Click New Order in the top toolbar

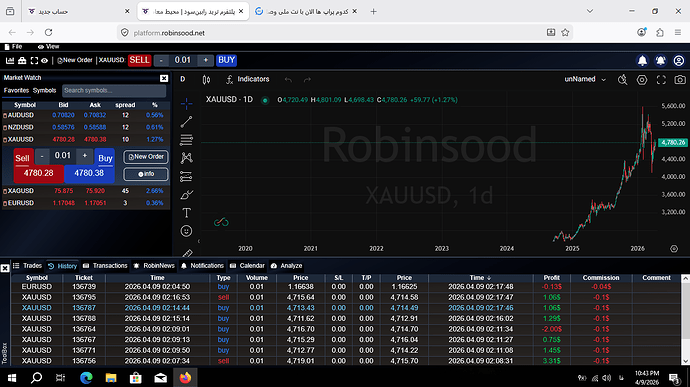pos(75,60)
